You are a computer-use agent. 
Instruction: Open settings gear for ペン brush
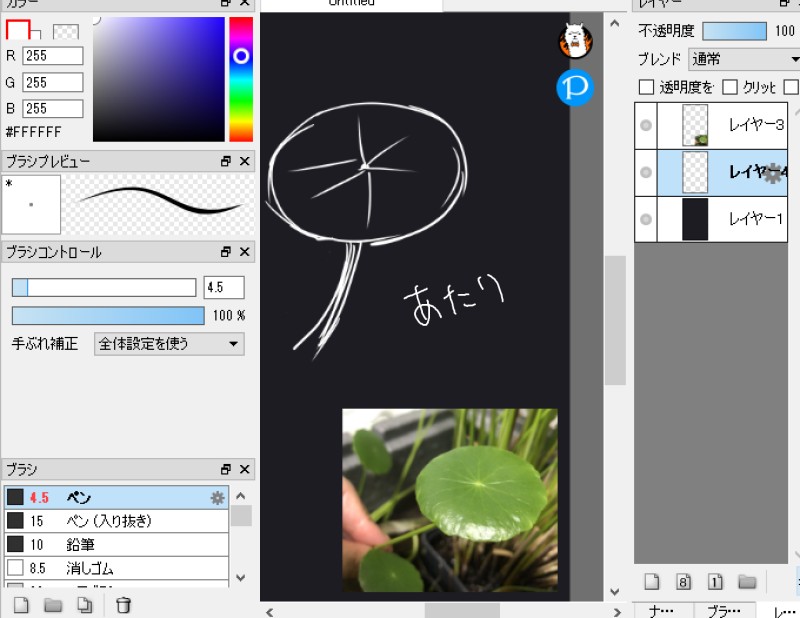pos(217,498)
